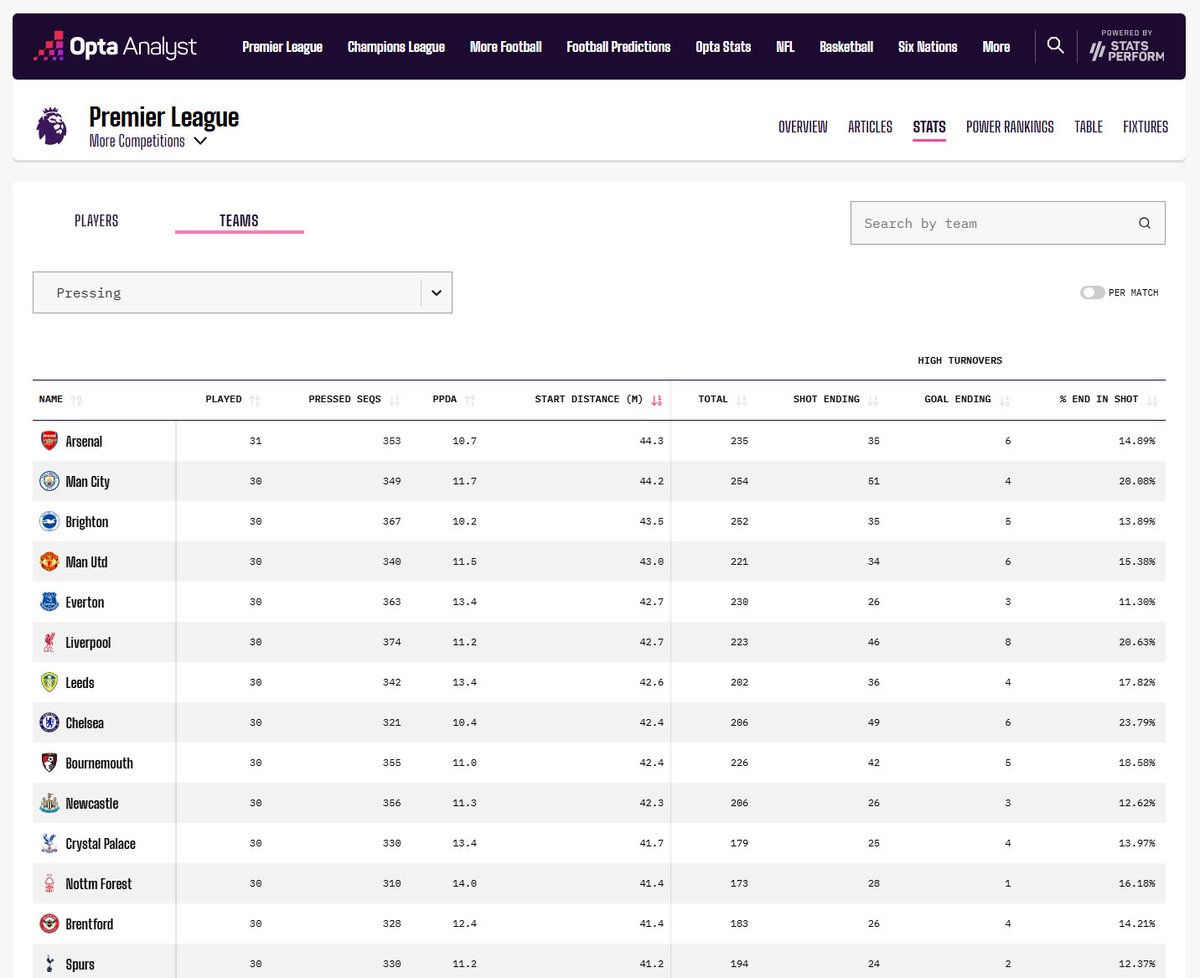Open the More navigation menu
The image size is (1200, 978).
pyautogui.click(x=996, y=46)
